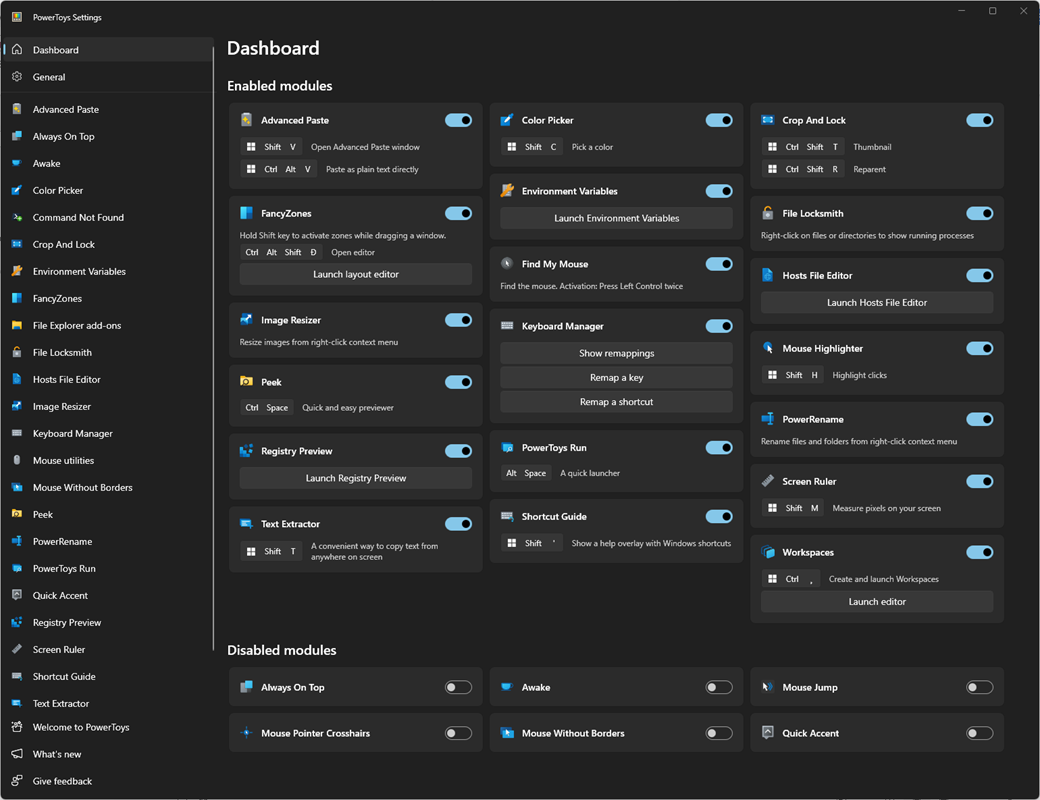This screenshot has width=1040, height=800.
Task: Select Dashboard in the navigation sidebar
Action: [x=108, y=50]
